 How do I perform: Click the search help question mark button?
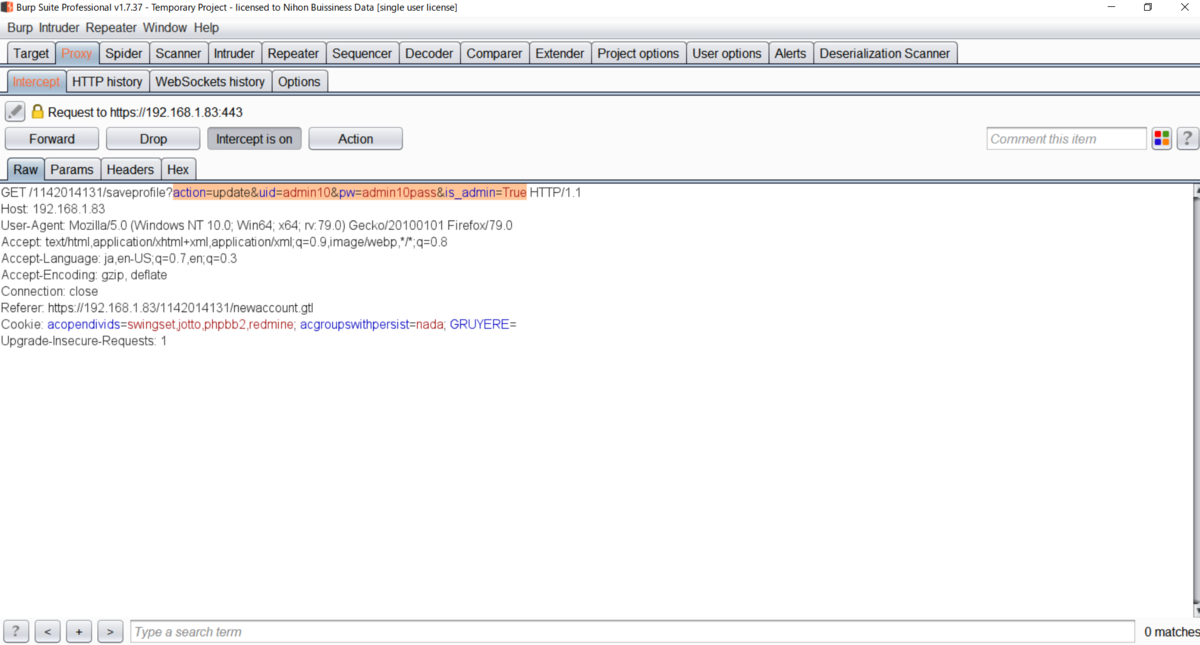tap(16, 632)
